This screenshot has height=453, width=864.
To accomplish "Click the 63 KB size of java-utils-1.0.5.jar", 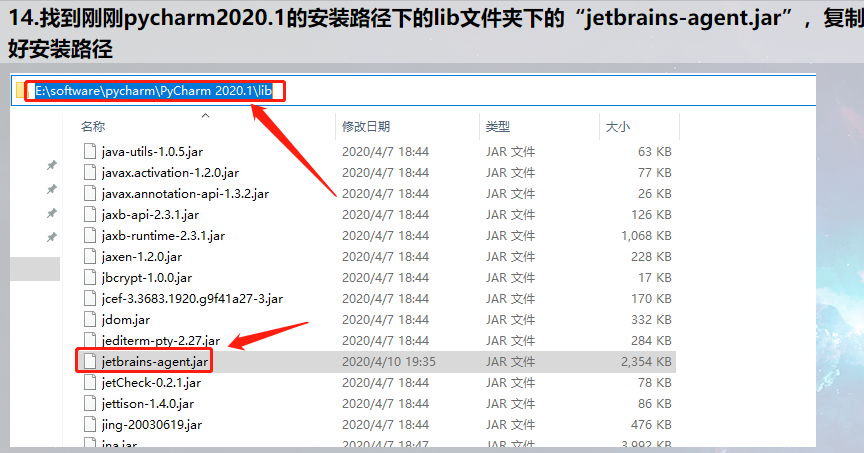I will point(655,152).
